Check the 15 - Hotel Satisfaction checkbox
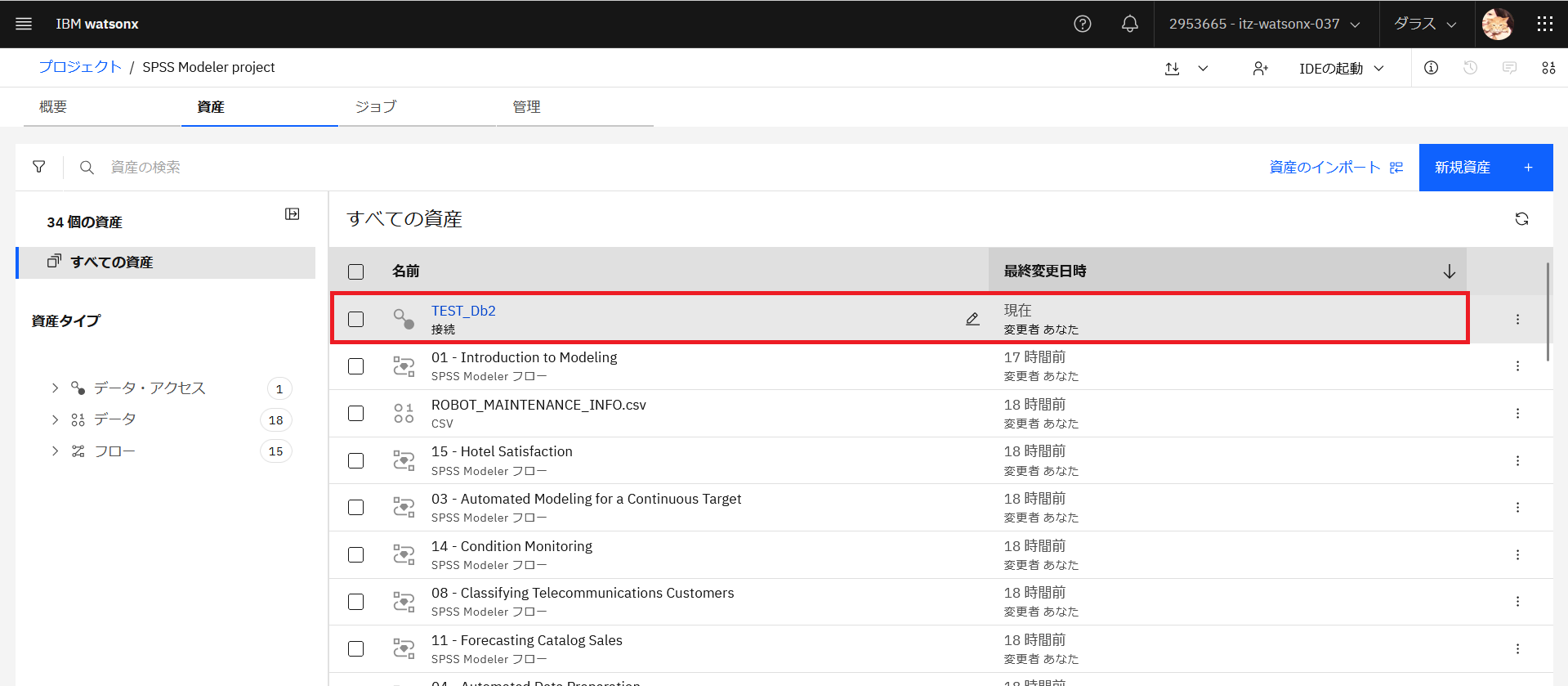Image resolution: width=1568 pixels, height=686 pixels. pyautogui.click(x=356, y=460)
